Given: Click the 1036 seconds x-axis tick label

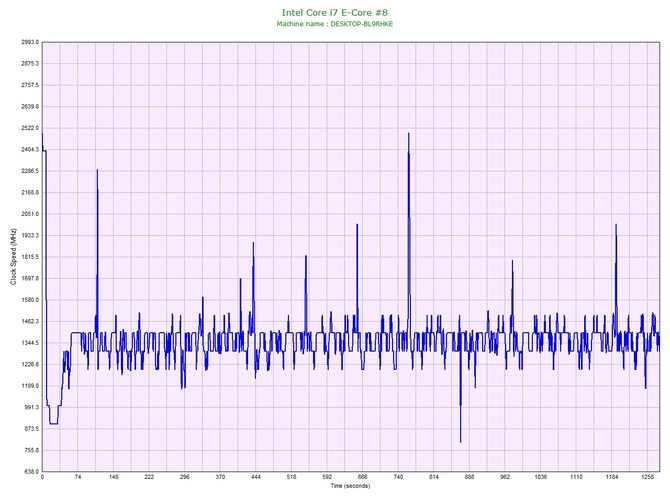Looking at the screenshot, I should (x=541, y=477).
